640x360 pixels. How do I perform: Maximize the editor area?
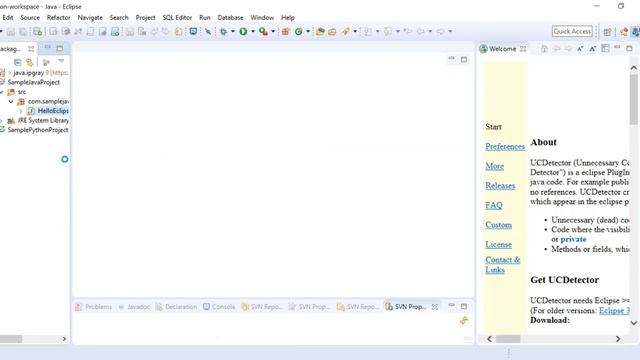(x=464, y=60)
